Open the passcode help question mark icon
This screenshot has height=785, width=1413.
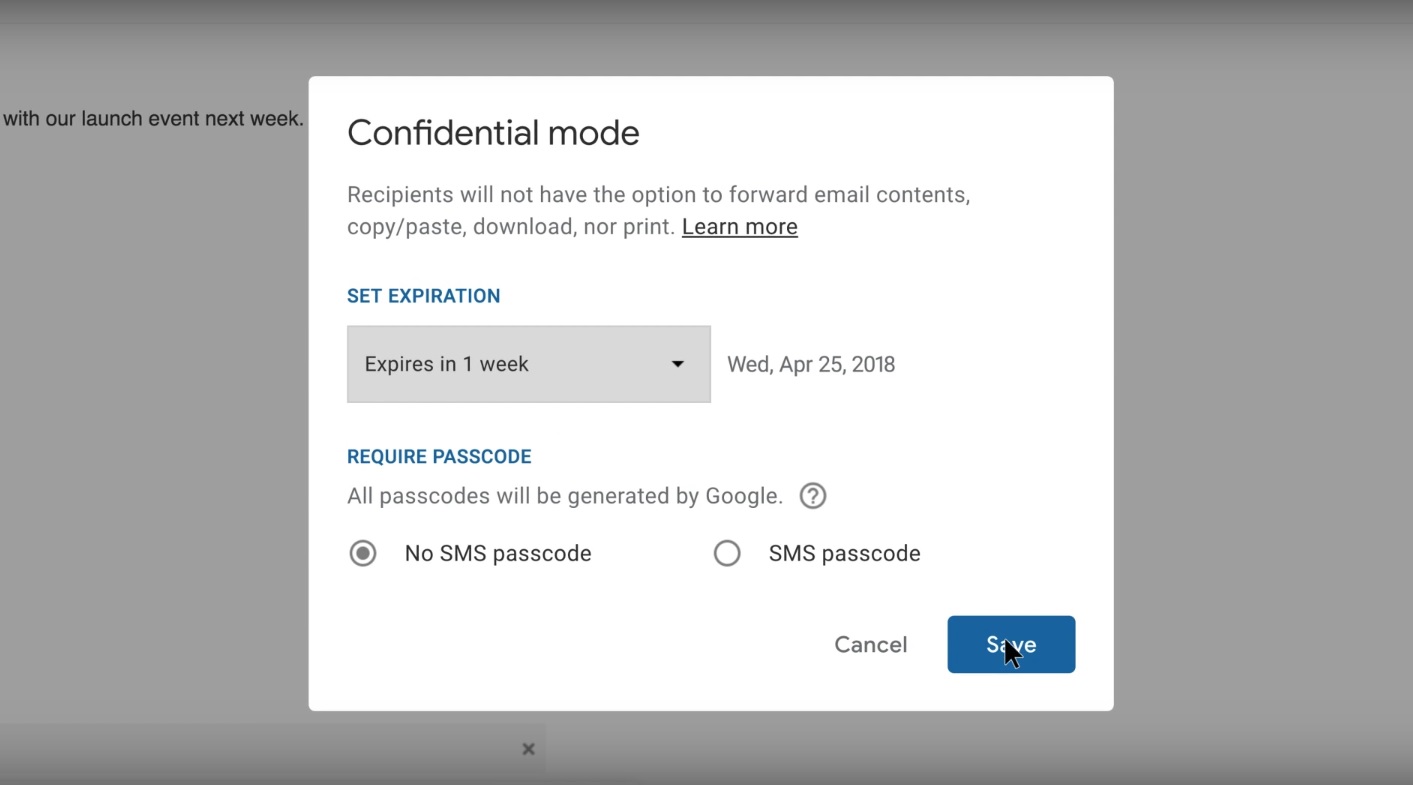(813, 496)
